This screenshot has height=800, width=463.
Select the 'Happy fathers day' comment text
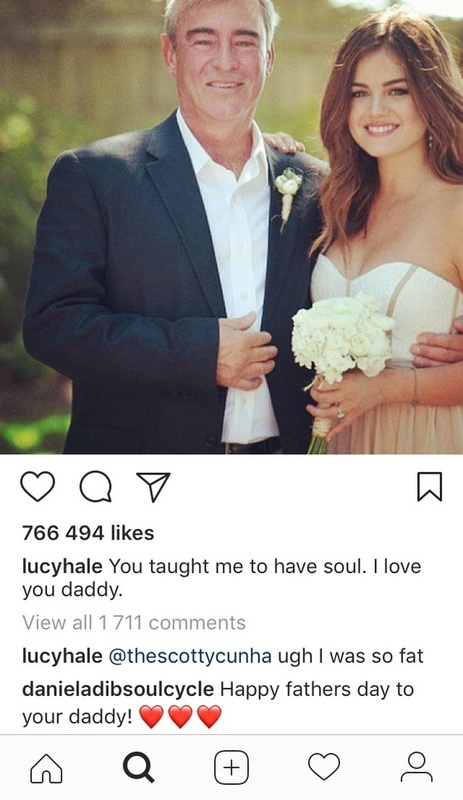tap(218, 703)
